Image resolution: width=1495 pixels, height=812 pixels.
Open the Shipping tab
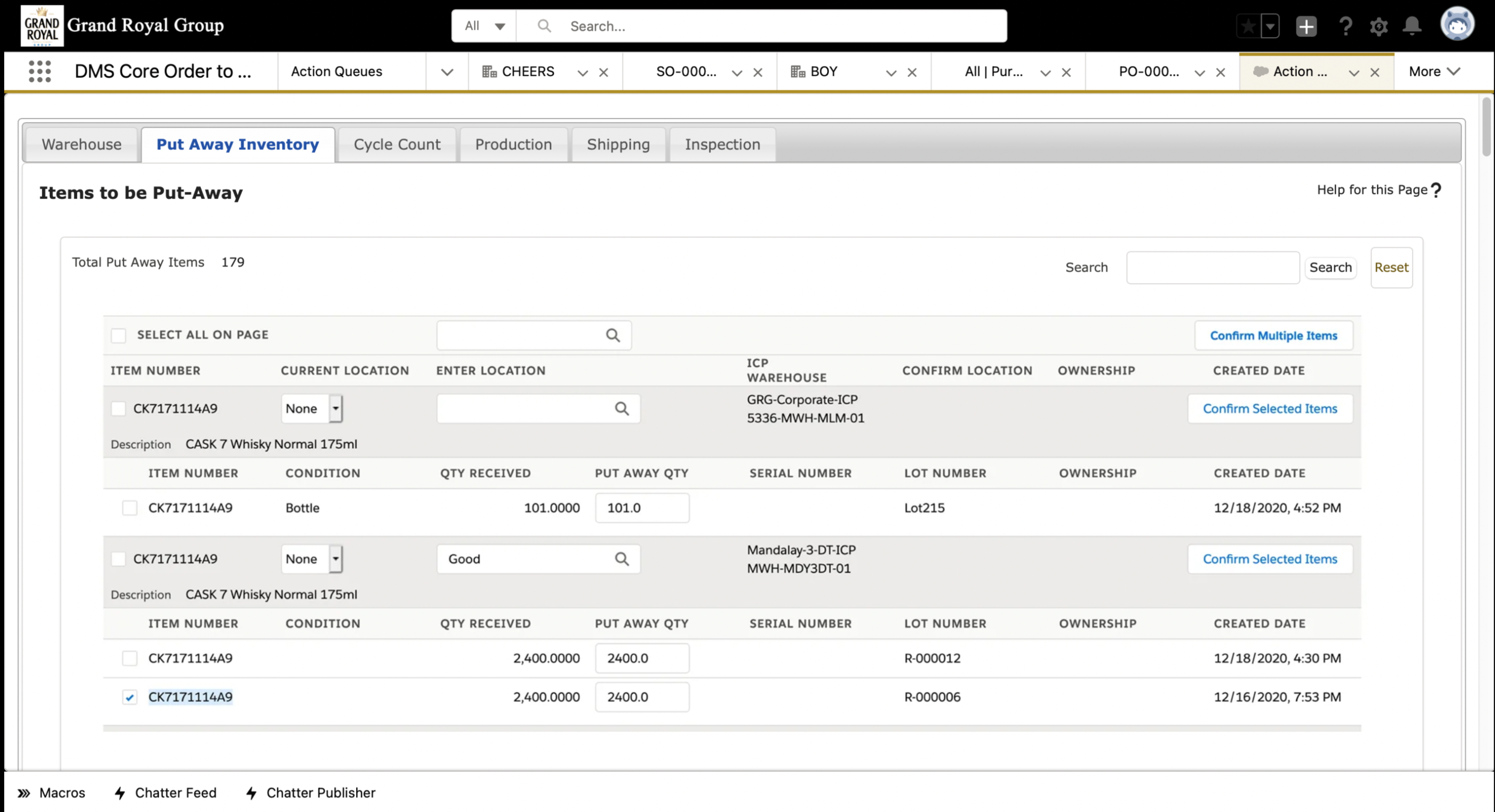click(x=618, y=144)
